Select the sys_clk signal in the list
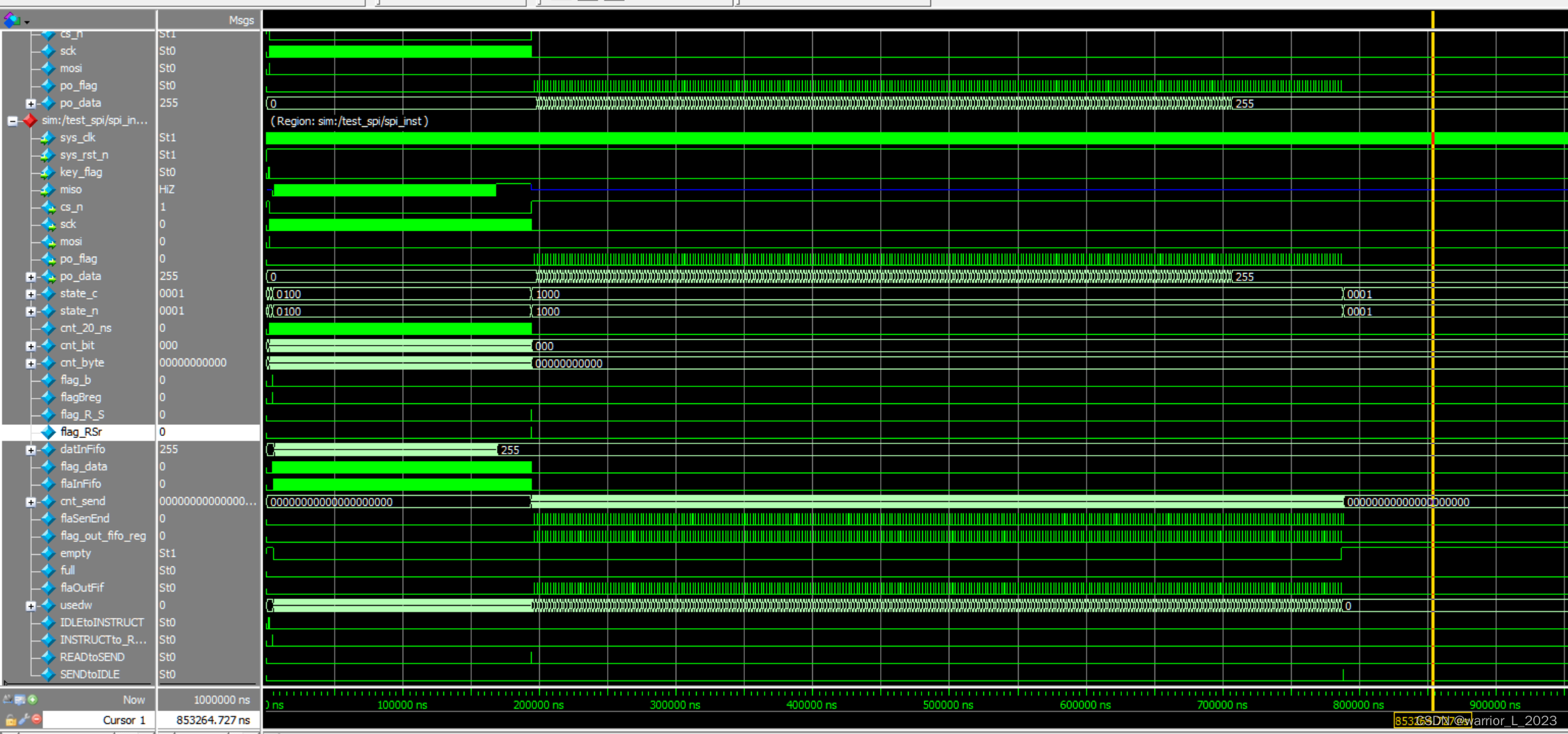1568x734 pixels. (77, 137)
